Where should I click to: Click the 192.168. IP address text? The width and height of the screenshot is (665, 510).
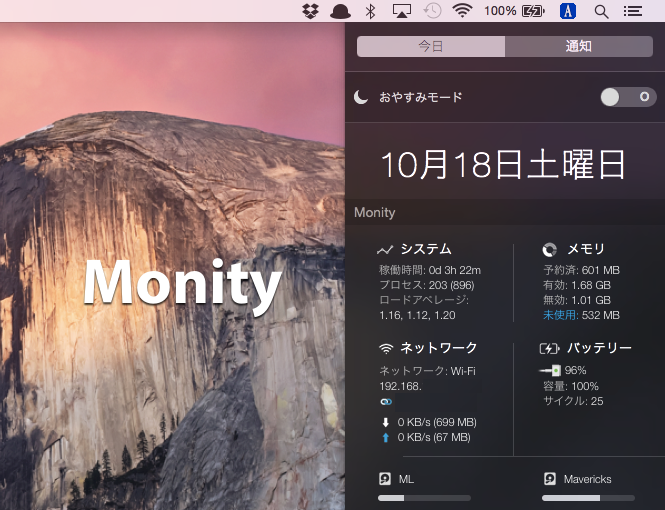400,387
